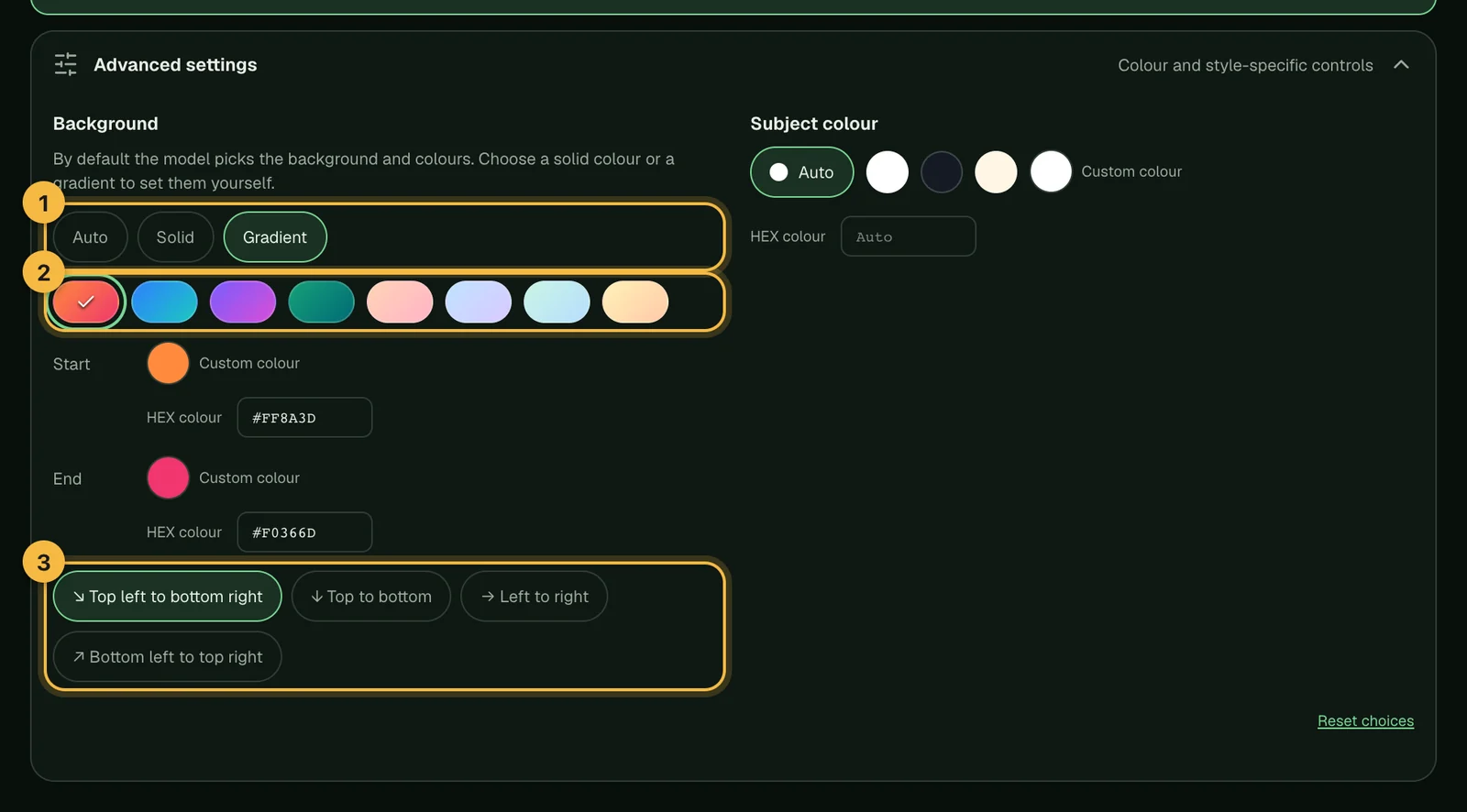Pick the blue-cyan gradient preset

164,302
